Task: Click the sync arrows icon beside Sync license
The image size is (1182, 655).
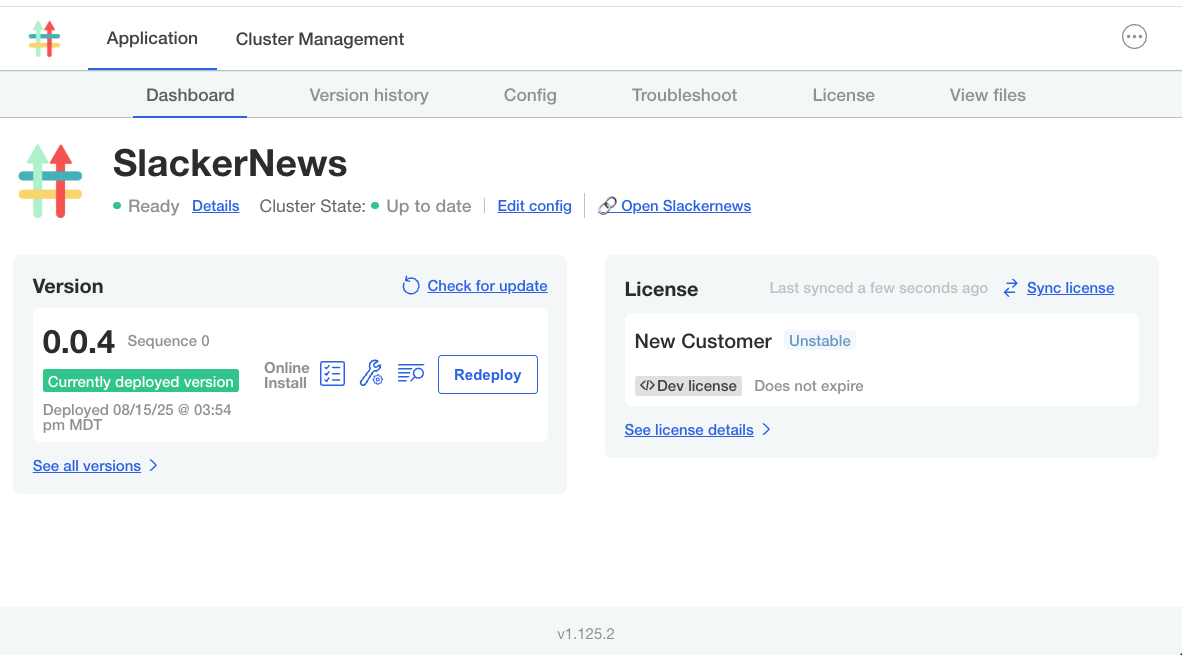Action: pos(1009,288)
